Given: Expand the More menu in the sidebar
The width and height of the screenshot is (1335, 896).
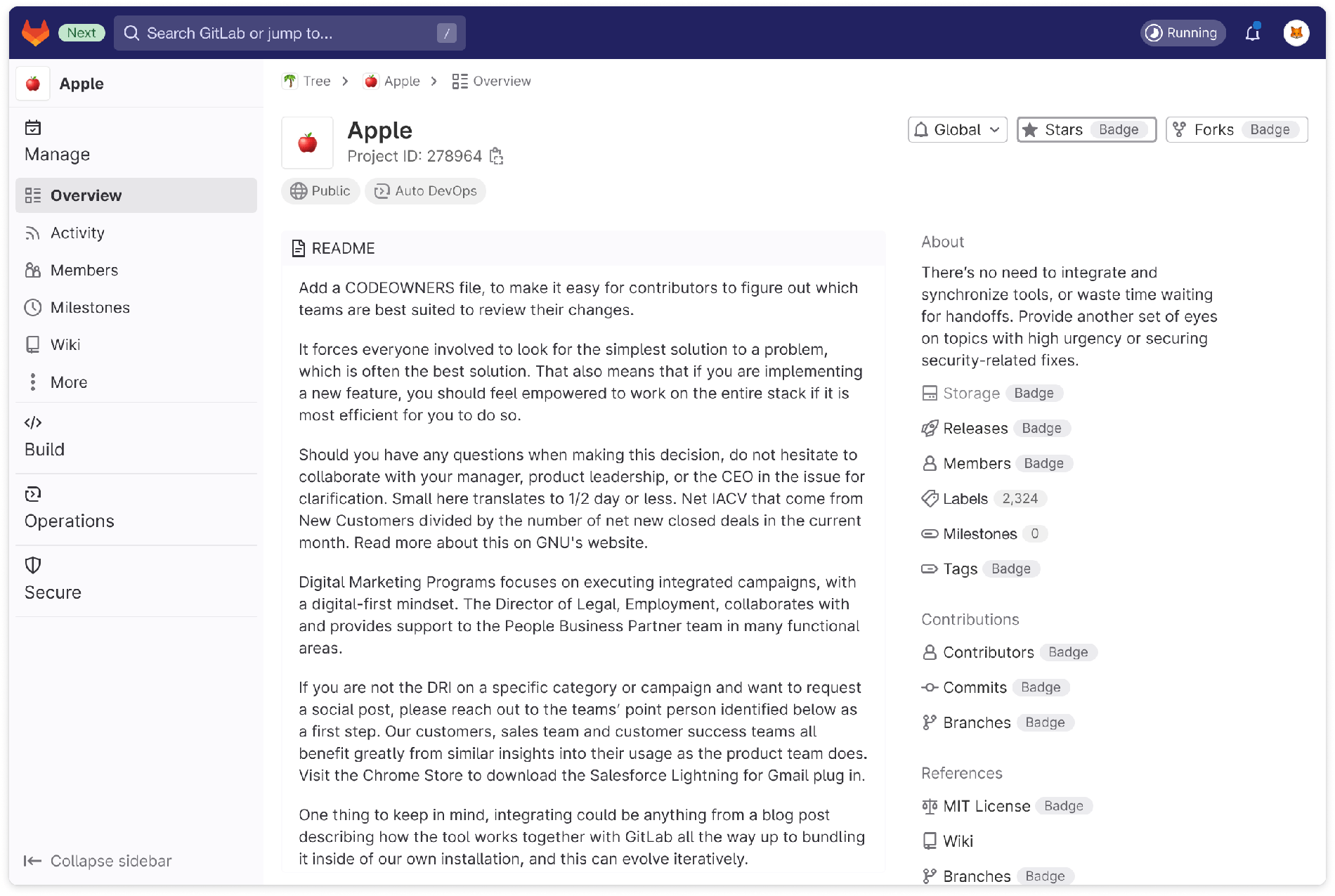Looking at the screenshot, I should pyautogui.click(x=68, y=382).
